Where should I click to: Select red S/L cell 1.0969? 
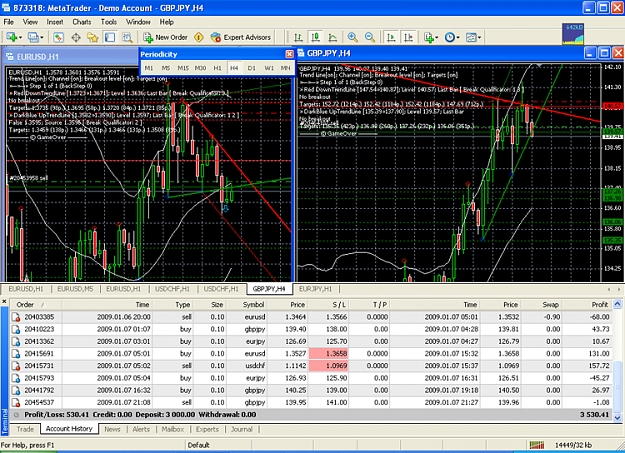(x=328, y=366)
